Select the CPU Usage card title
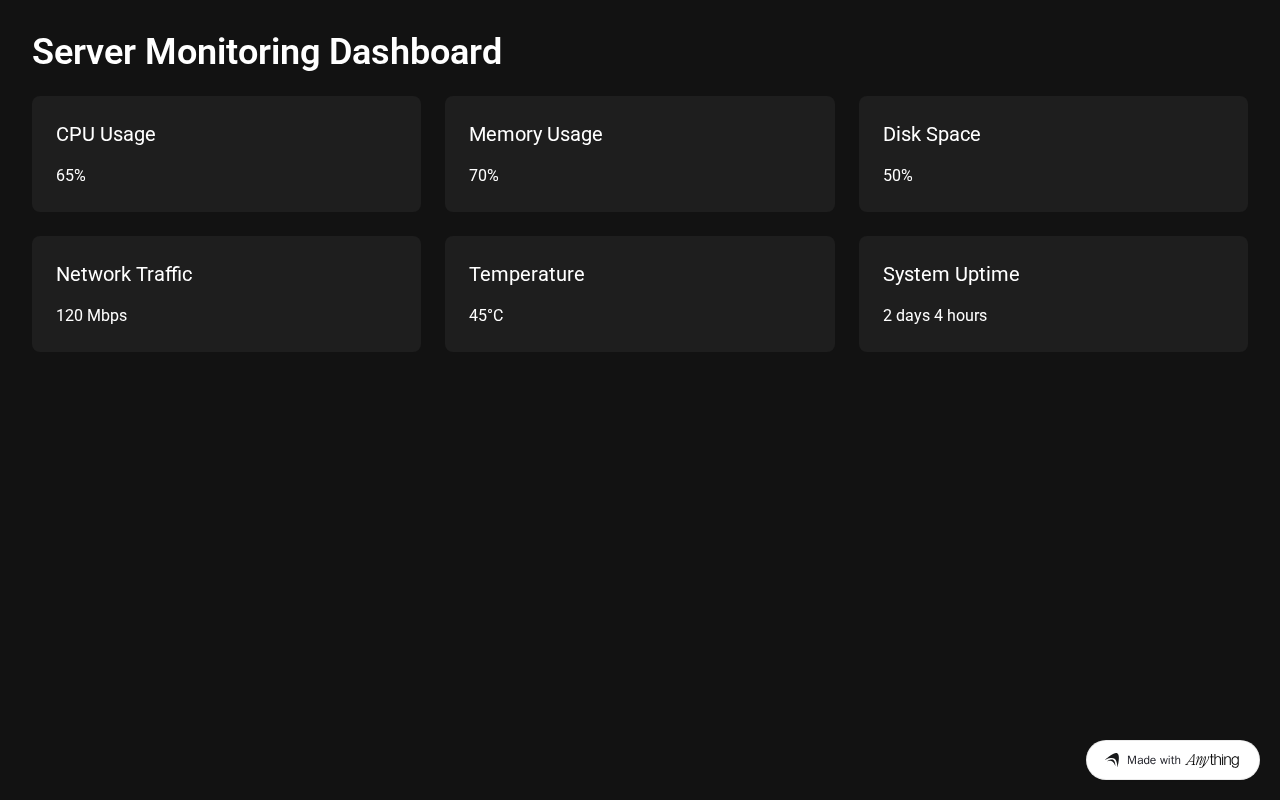Screen dimensions: 1280x800 pyautogui.click(x=106, y=134)
